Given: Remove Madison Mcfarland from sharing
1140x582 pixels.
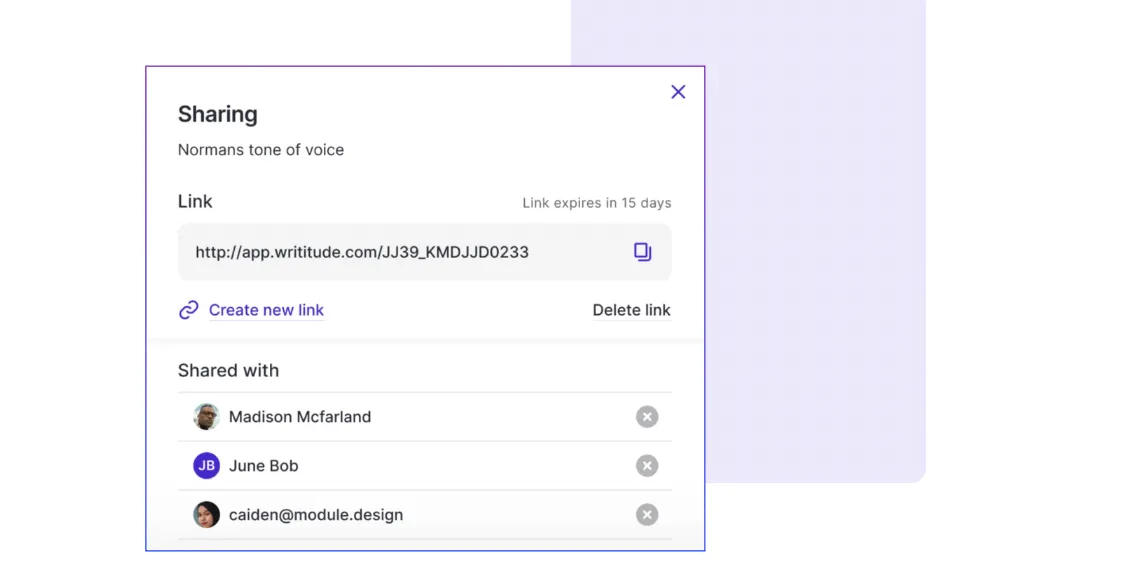Looking at the screenshot, I should (647, 417).
